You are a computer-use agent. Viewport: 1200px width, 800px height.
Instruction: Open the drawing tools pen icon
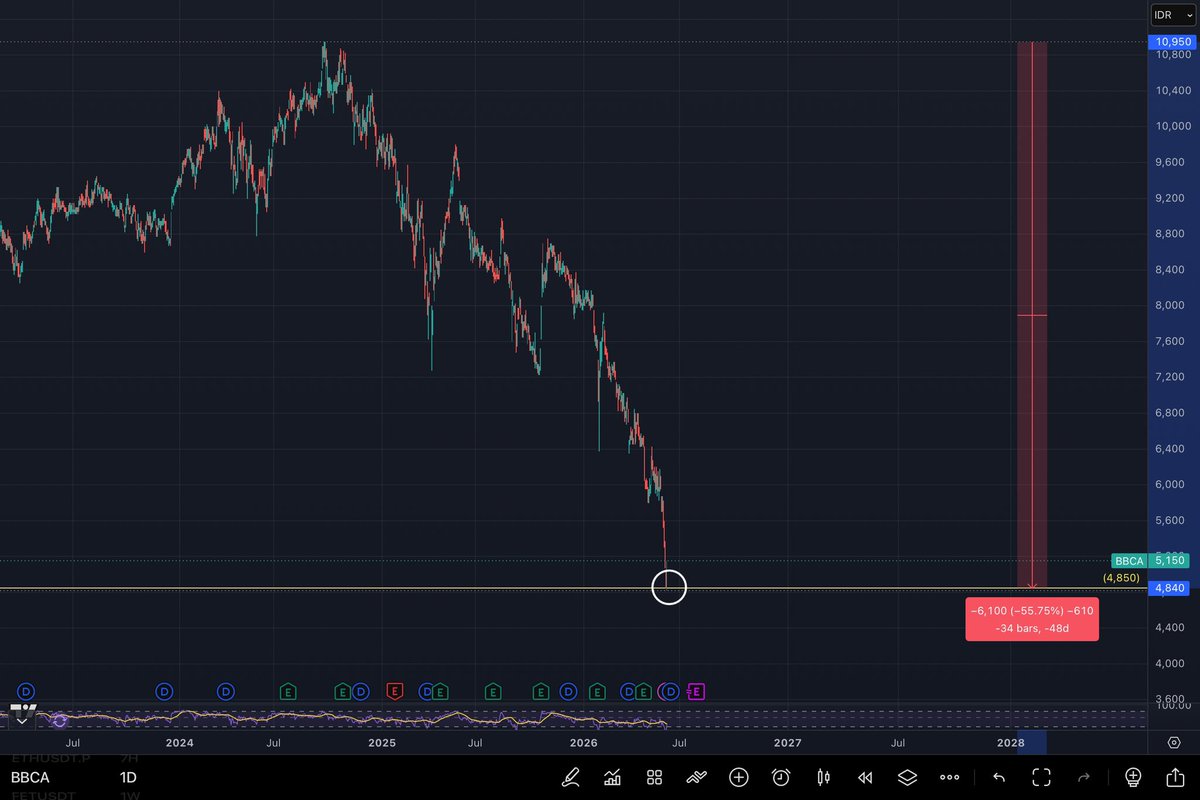[571, 777]
